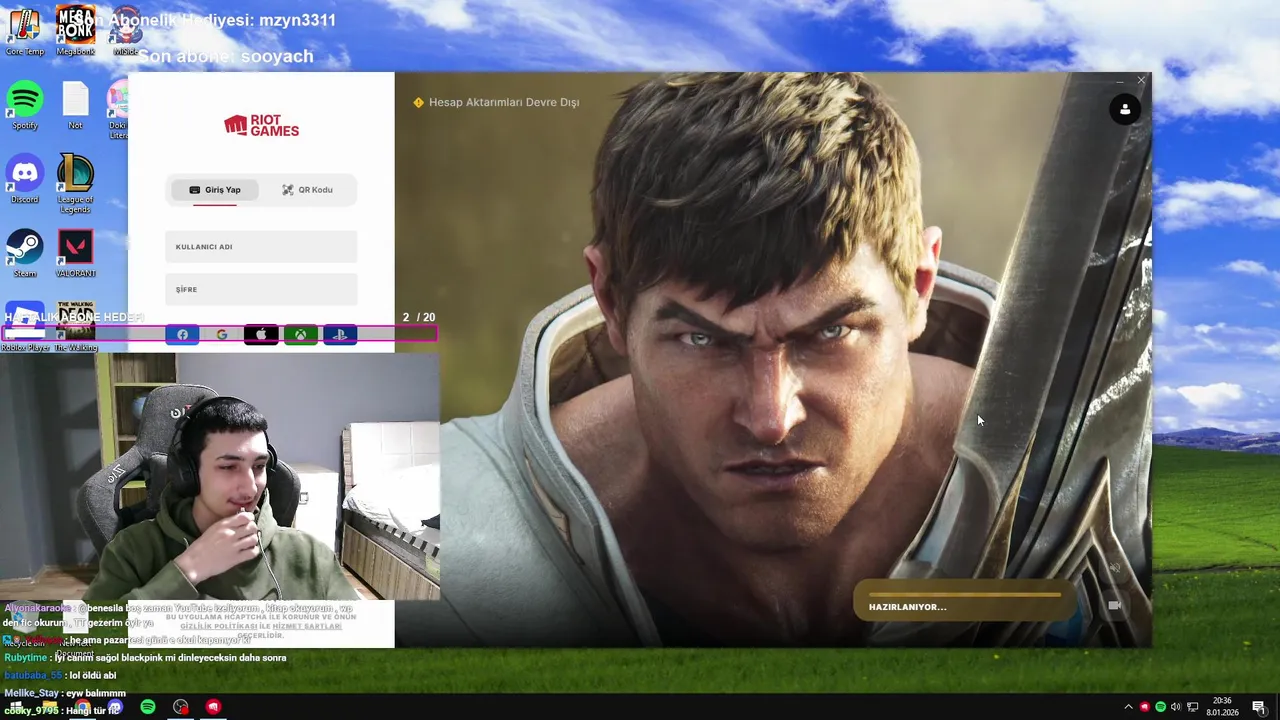Open the account profile icon in Riot client
Viewport: 1280px width, 720px height.
point(1125,110)
